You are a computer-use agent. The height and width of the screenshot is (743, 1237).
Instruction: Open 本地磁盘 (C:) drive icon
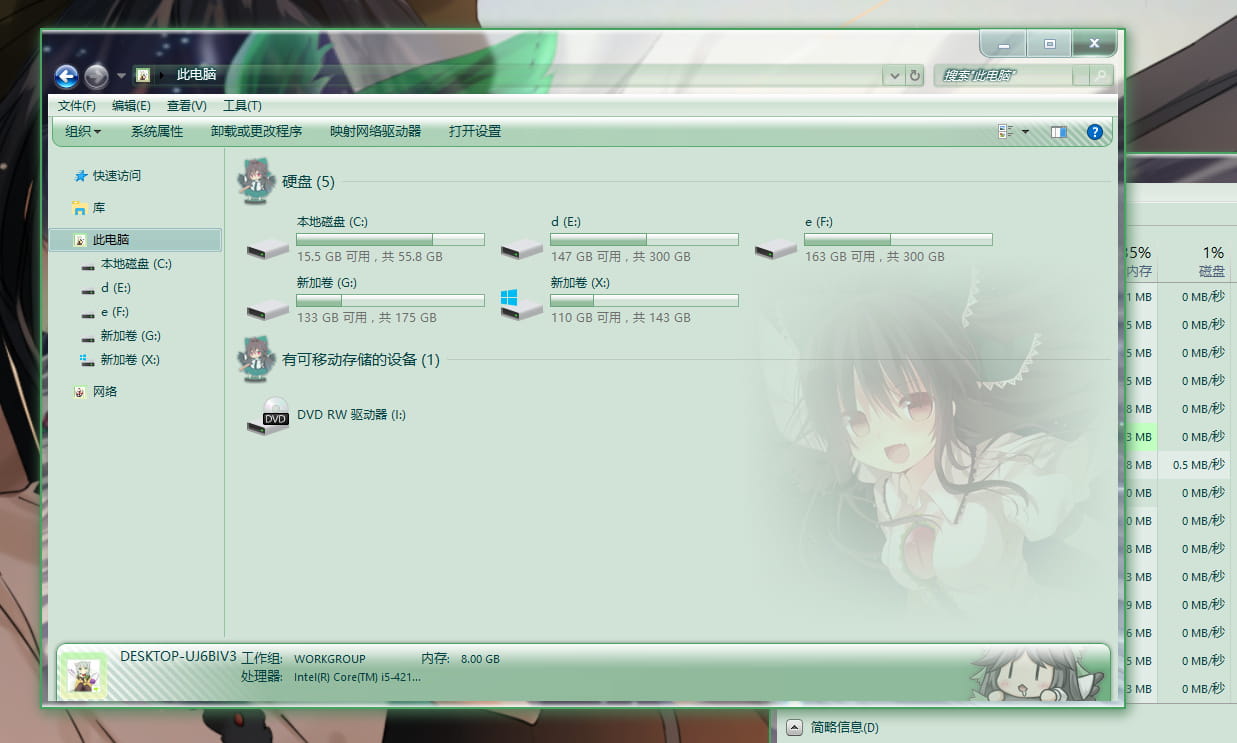(267, 249)
